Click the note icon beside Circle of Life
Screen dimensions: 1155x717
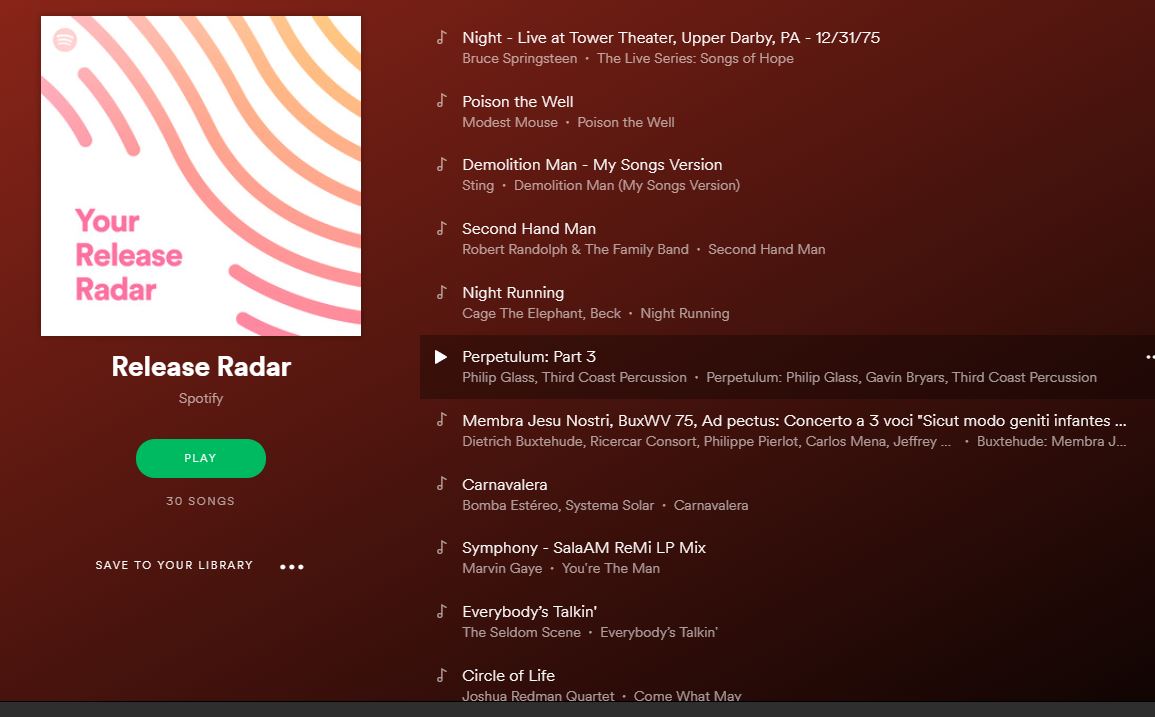(x=441, y=675)
